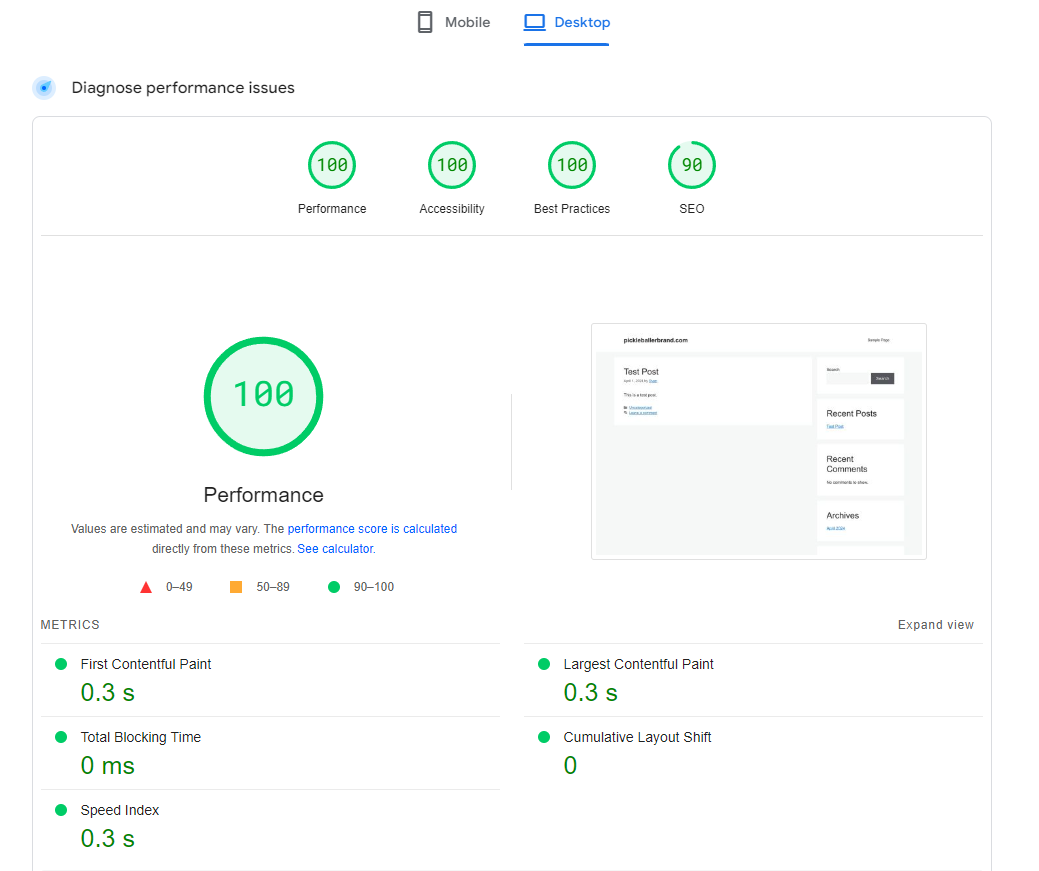Image resolution: width=1039 pixels, height=871 pixels.
Task: Click green dot beside Total Blocking Time
Action: (x=61, y=737)
